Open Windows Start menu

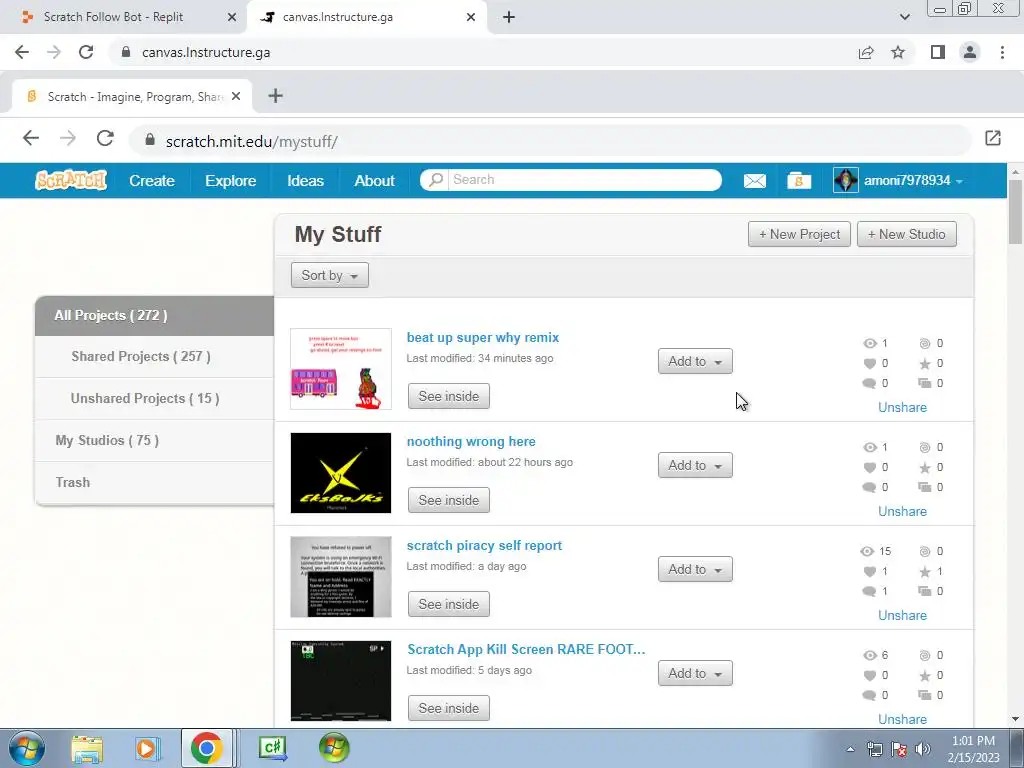click(27, 748)
